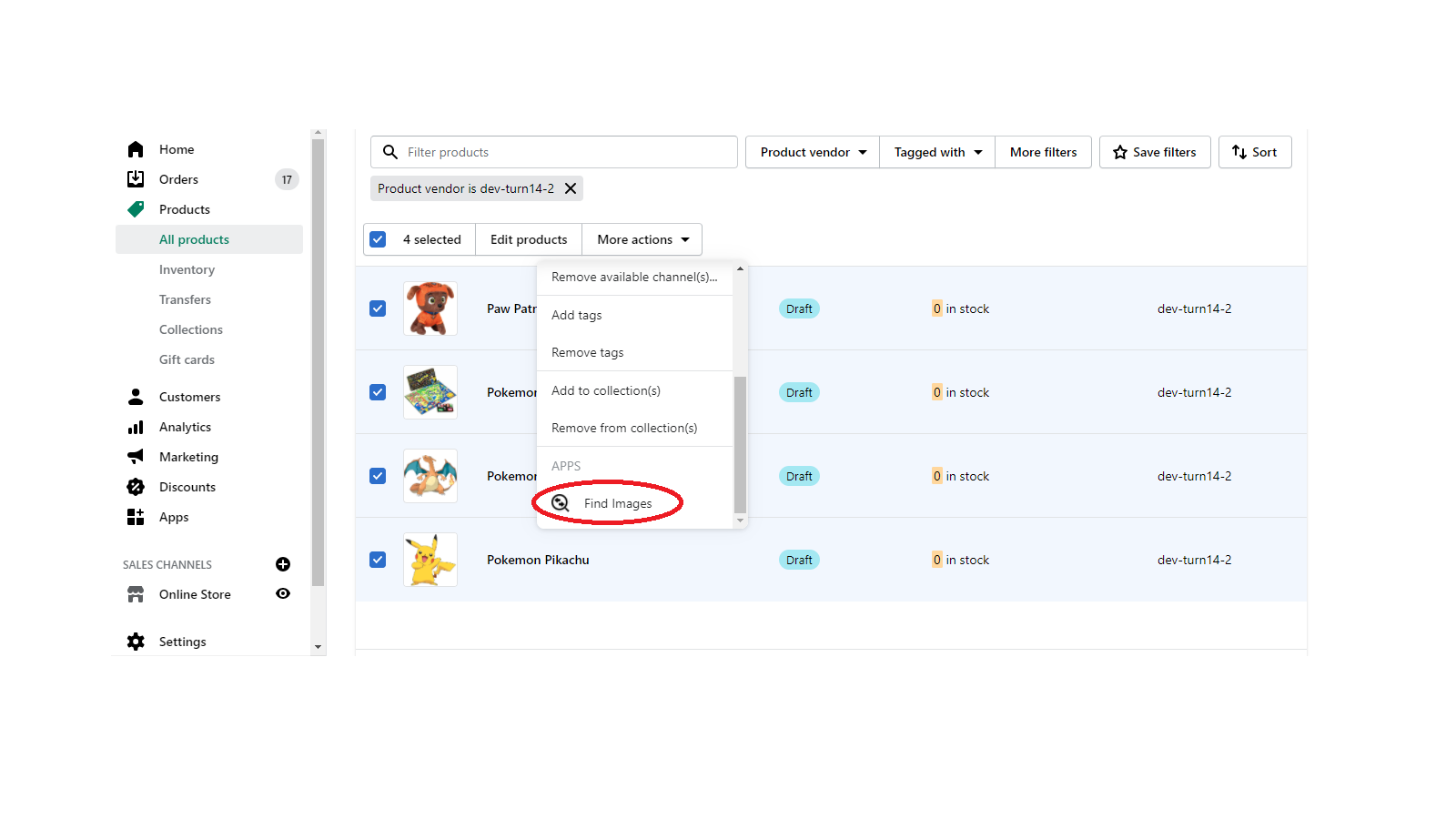Collapse the More actions dropdown

coord(642,239)
